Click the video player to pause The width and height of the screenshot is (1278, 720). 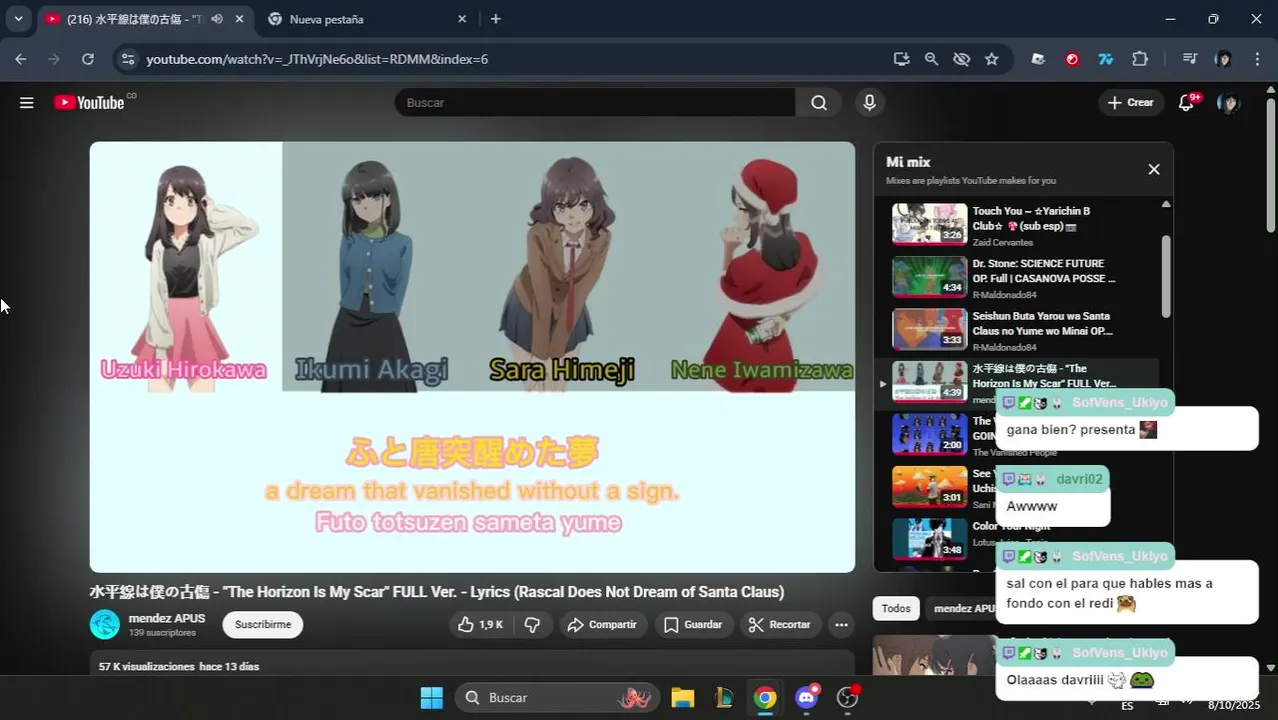(472, 357)
